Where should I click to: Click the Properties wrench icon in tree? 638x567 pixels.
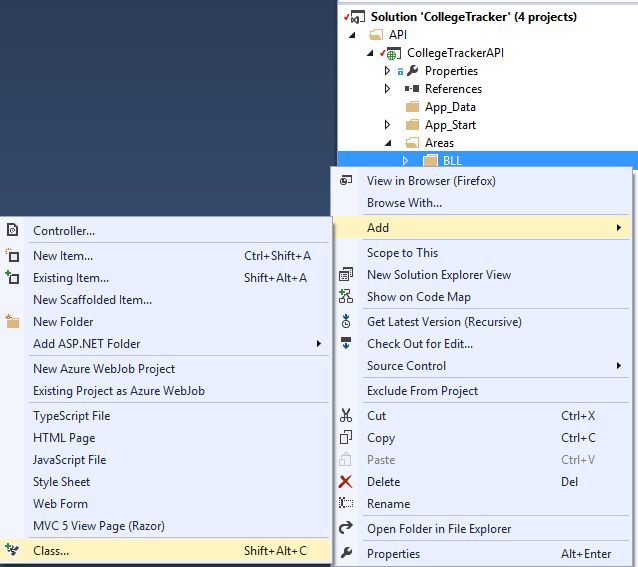pos(412,71)
